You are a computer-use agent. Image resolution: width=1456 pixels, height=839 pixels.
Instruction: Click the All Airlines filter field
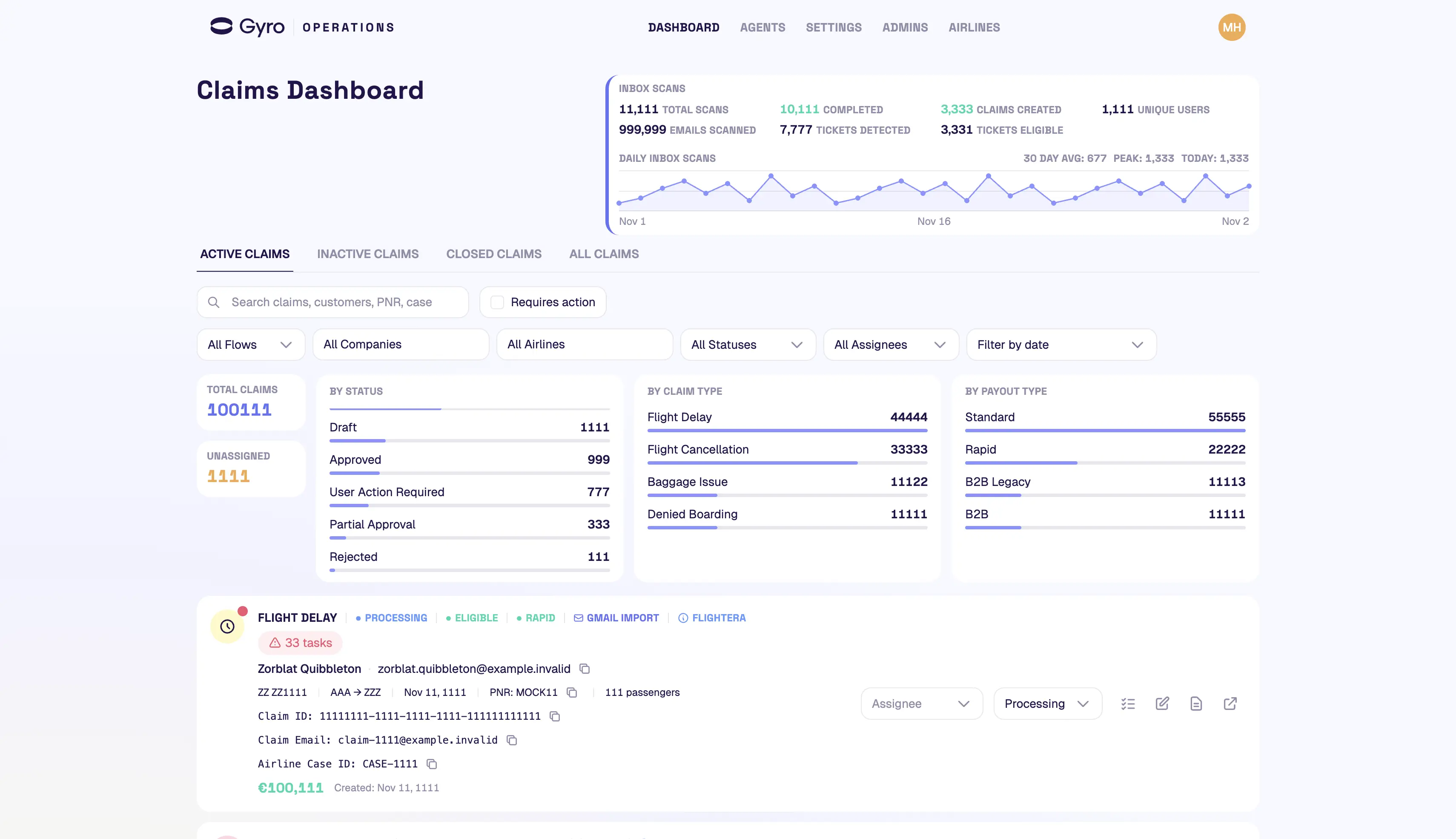(585, 345)
